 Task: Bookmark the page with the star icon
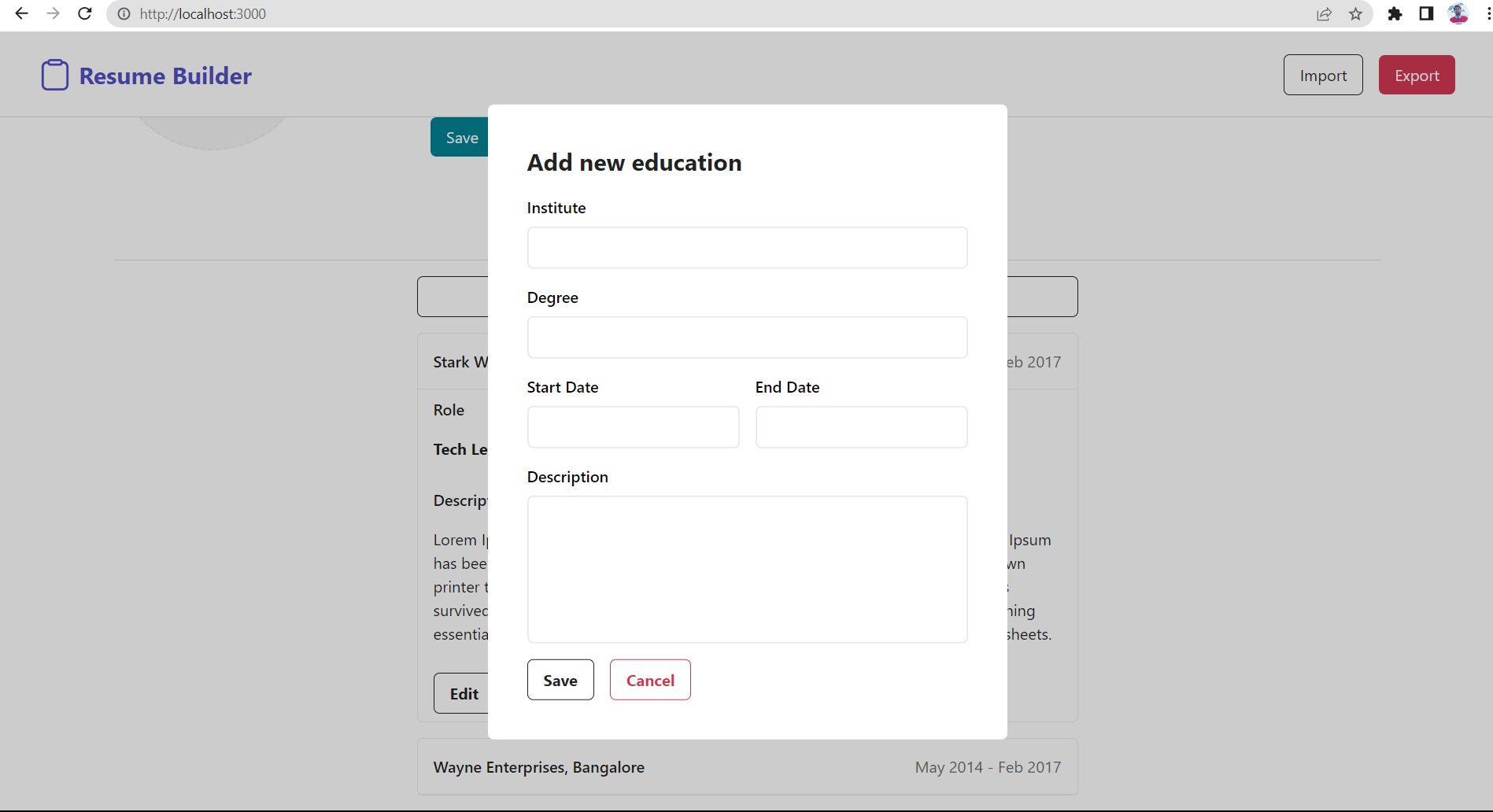tap(1355, 13)
